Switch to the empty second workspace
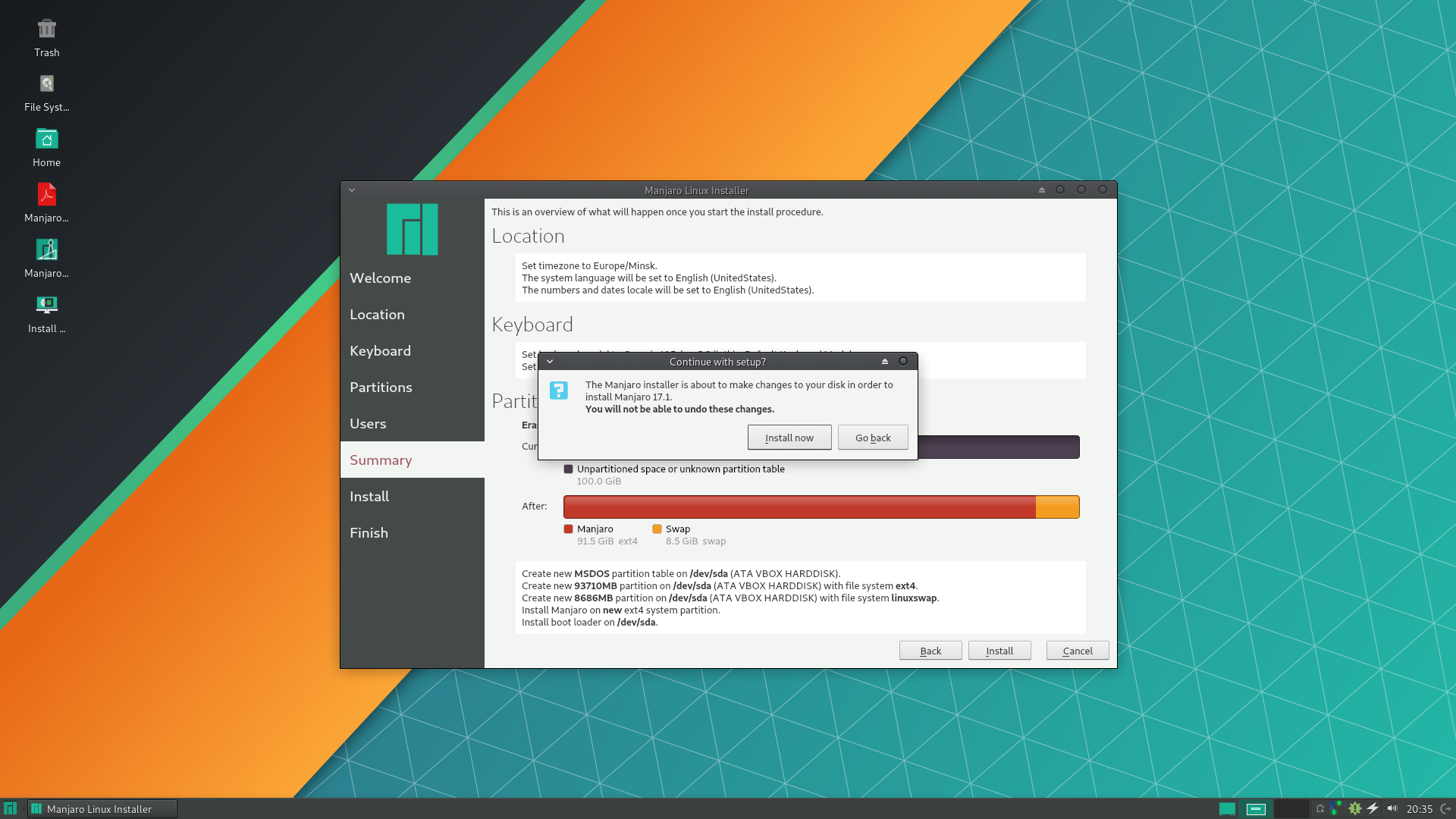The height and width of the screenshot is (819, 1456). click(1291, 809)
